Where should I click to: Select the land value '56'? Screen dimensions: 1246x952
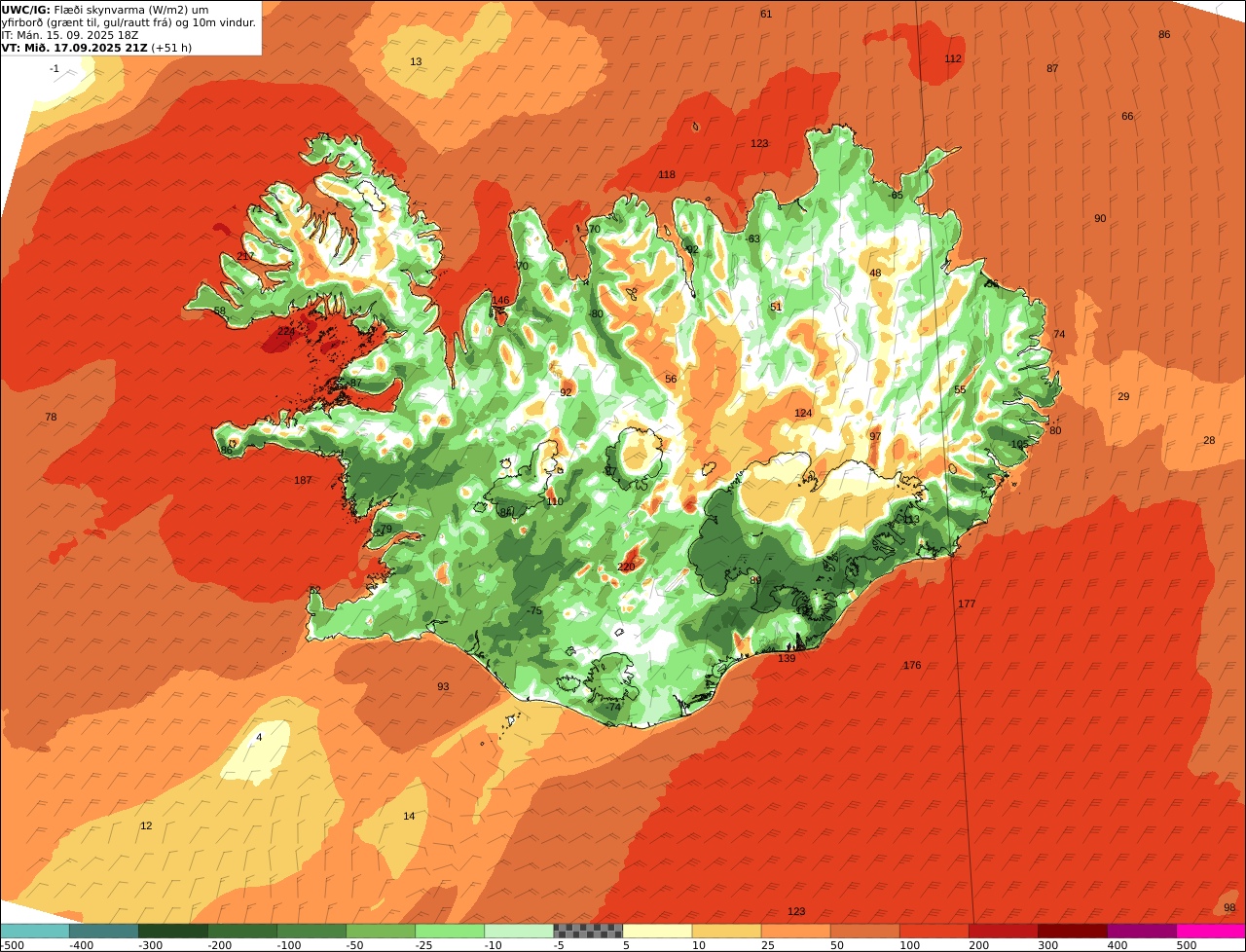[671, 379]
